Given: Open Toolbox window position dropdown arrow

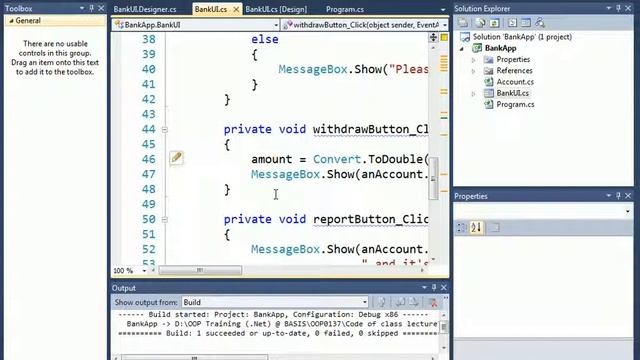Looking at the screenshot, I should click(x=82, y=8).
